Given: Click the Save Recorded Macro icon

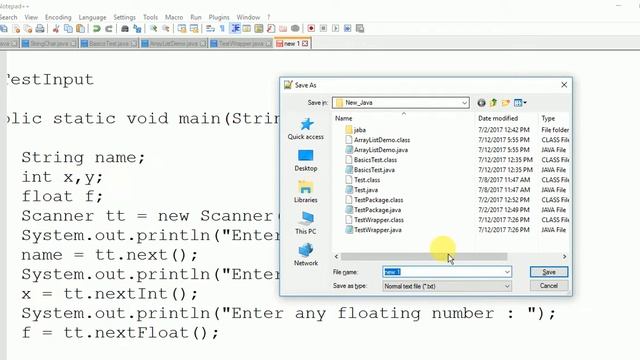Looking at the screenshot, I should [360, 29].
